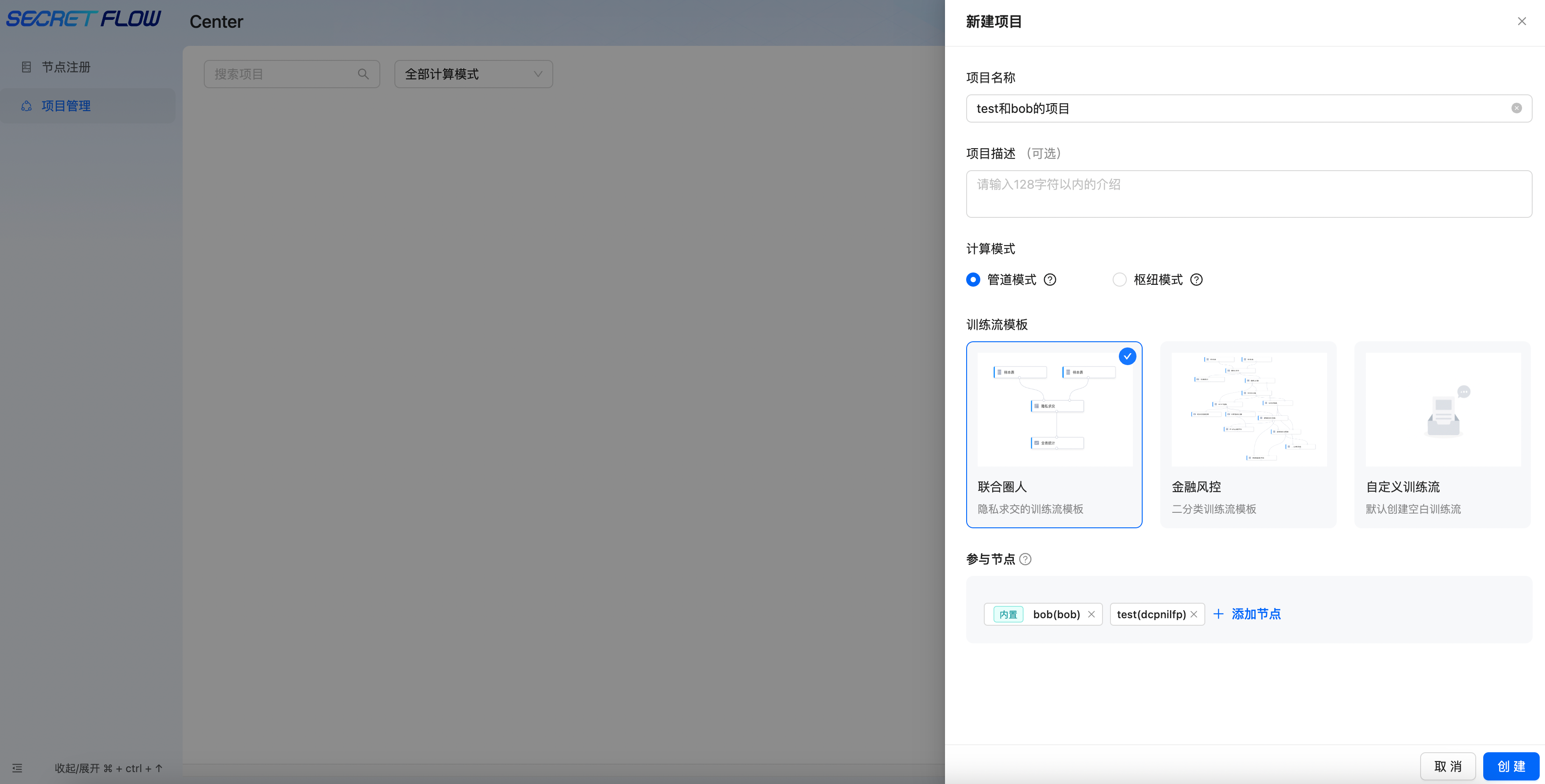
Task: Select the 自定义训练流 template card
Action: point(1443,435)
